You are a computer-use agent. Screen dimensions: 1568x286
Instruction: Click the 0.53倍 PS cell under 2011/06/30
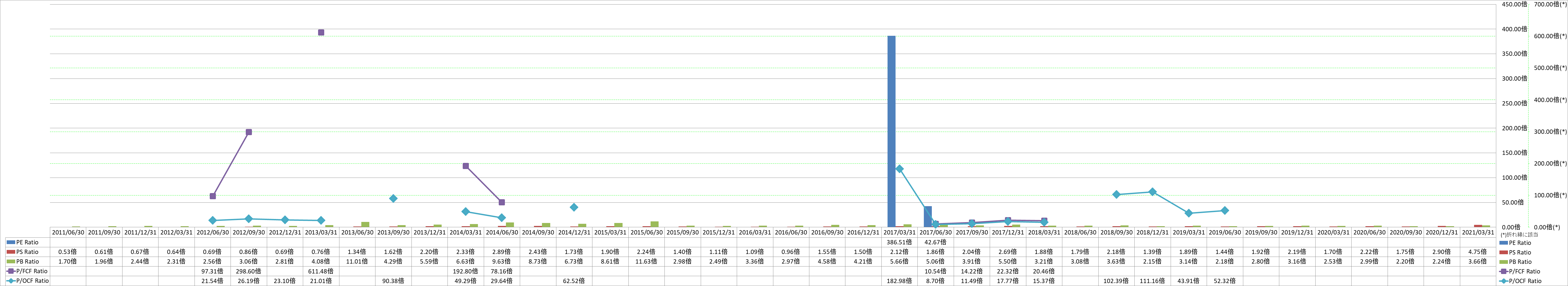coord(68,252)
